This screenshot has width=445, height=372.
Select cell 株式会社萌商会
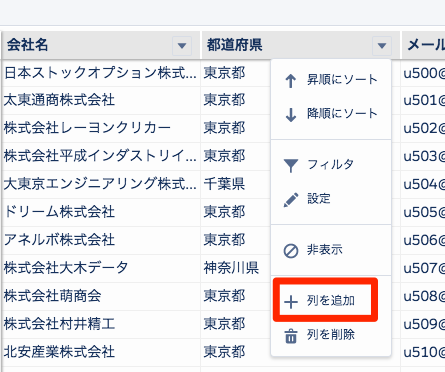101,297
